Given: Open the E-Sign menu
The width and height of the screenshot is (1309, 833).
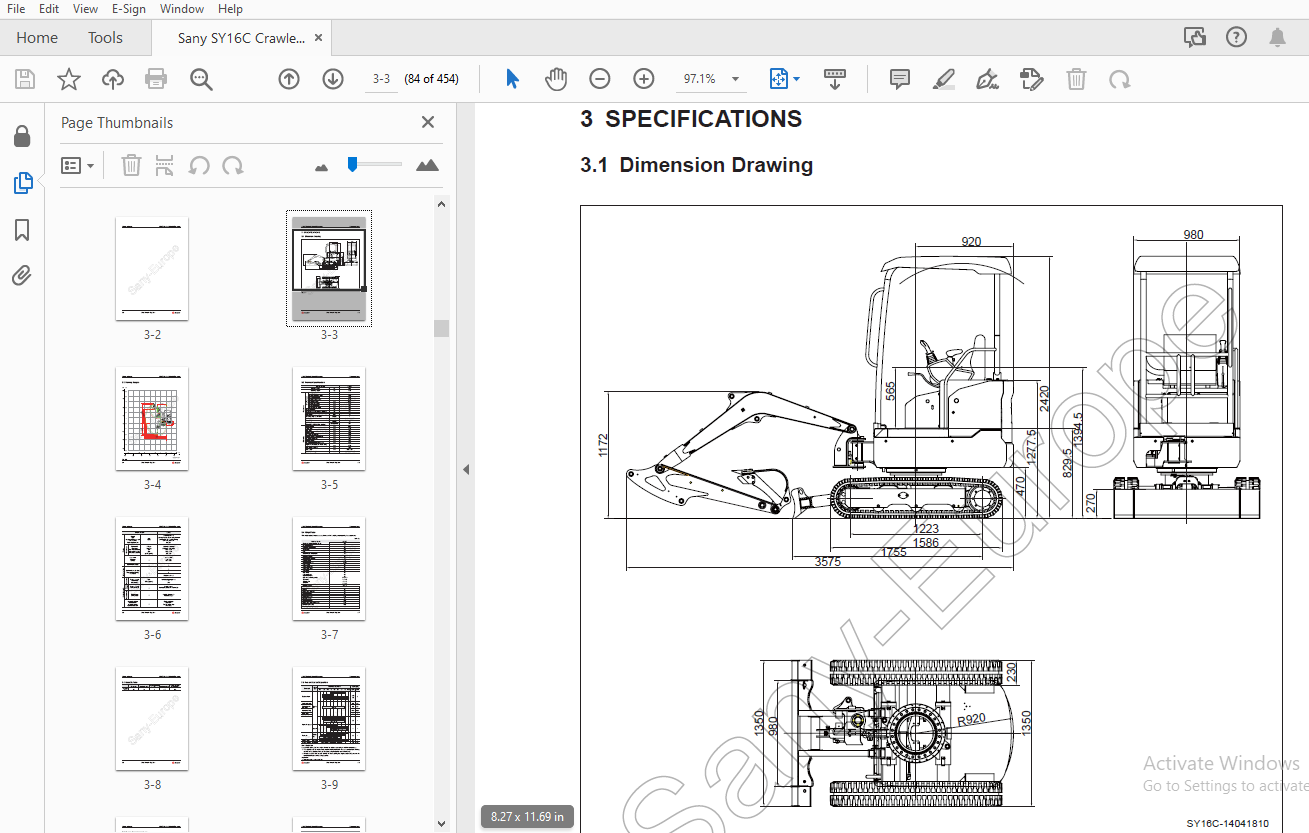Looking at the screenshot, I should pos(128,9).
